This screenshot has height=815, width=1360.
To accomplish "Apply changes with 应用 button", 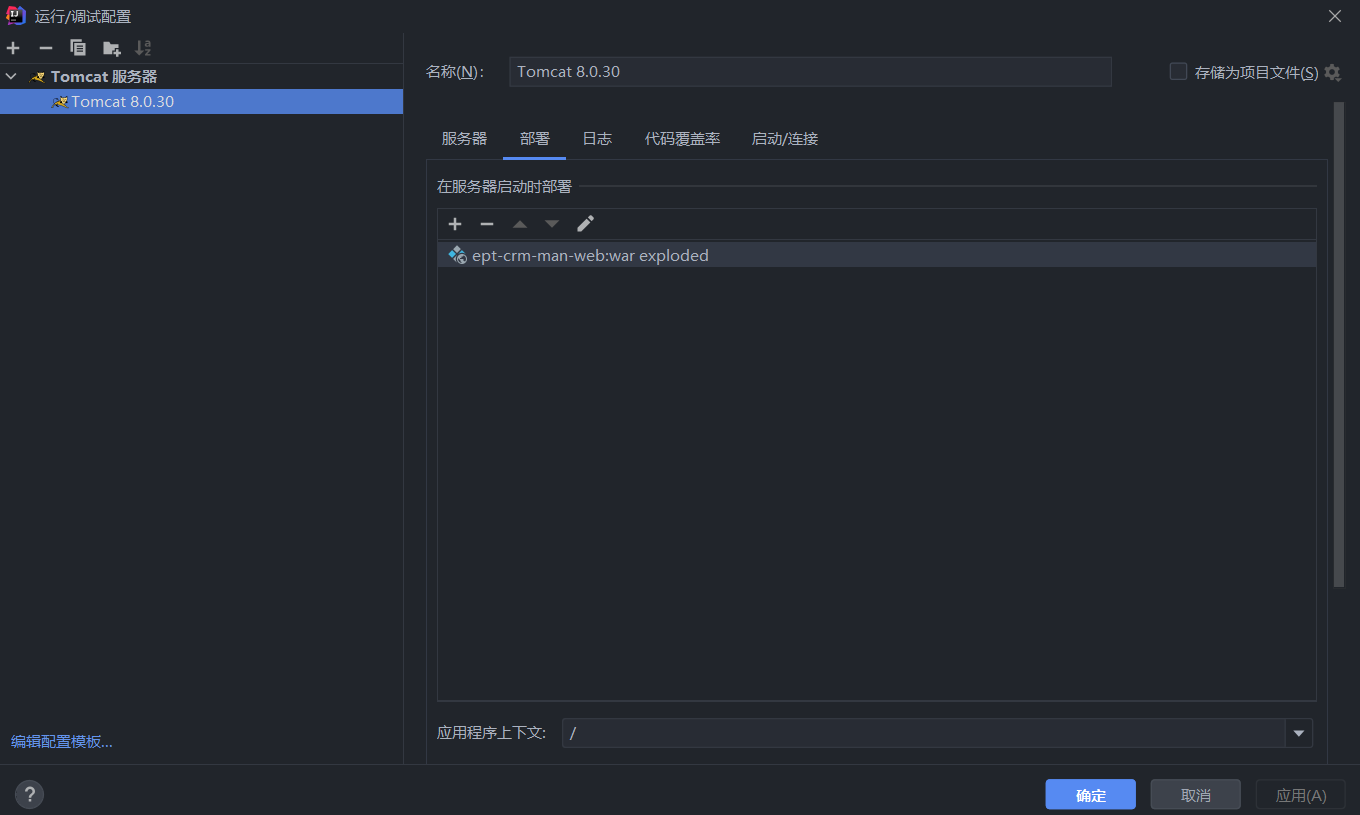I will [x=1299, y=794].
